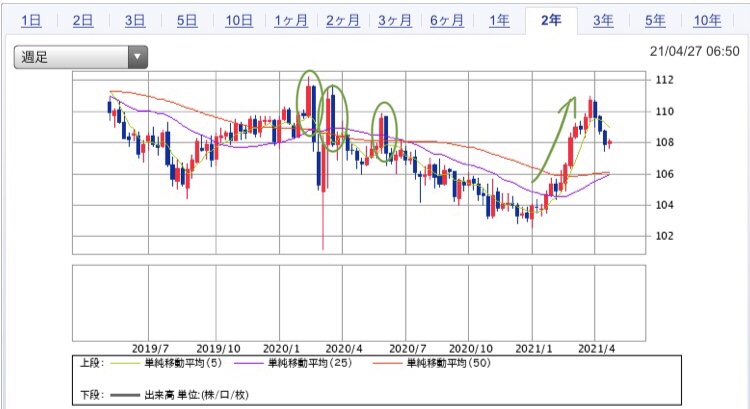Click the 単純移動平均(25) legend entry
Image resolution: width=750 pixels, height=409 pixels.
pos(310,364)
